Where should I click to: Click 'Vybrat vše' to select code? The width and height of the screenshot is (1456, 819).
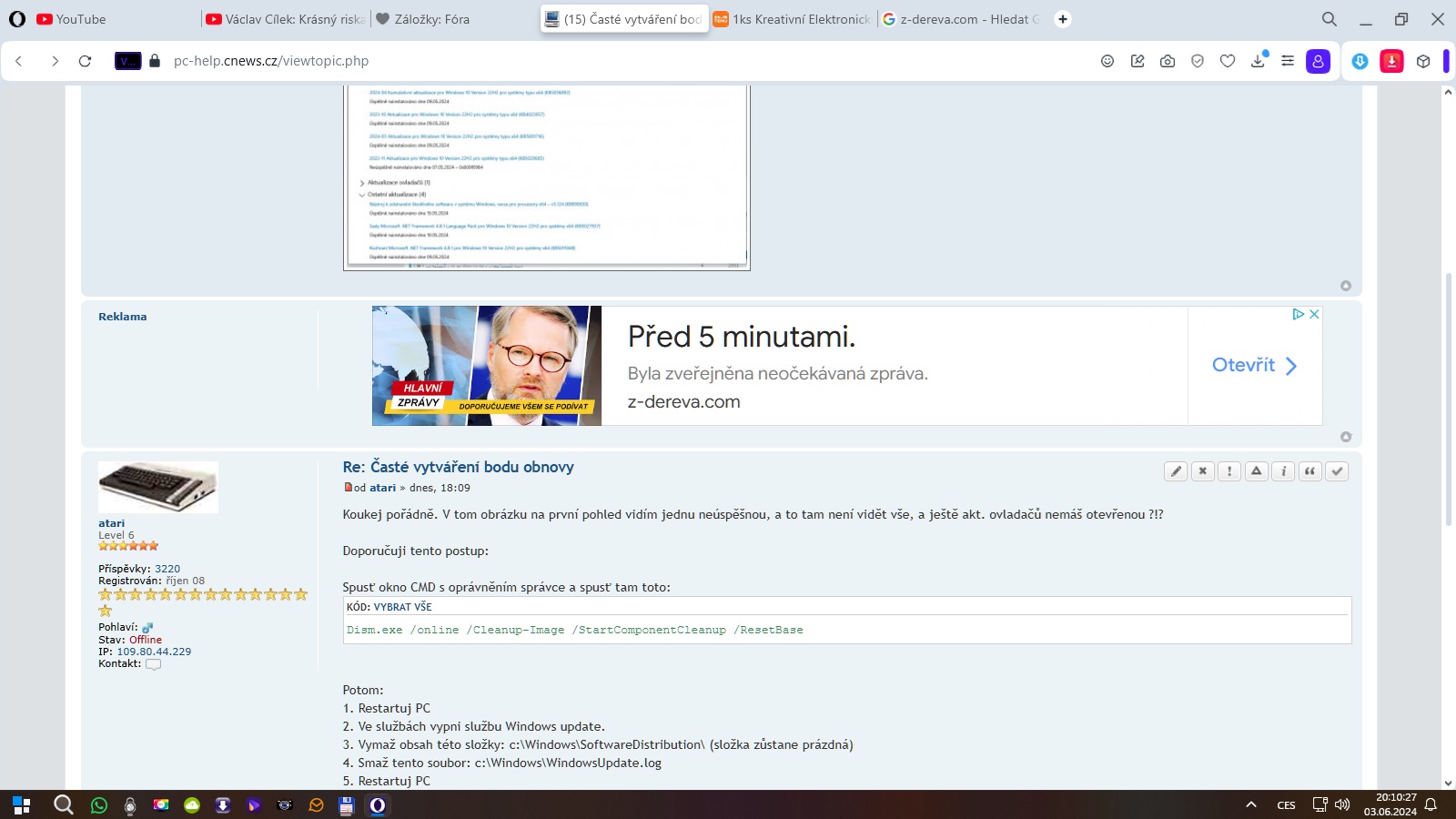[x=402, y=607]
